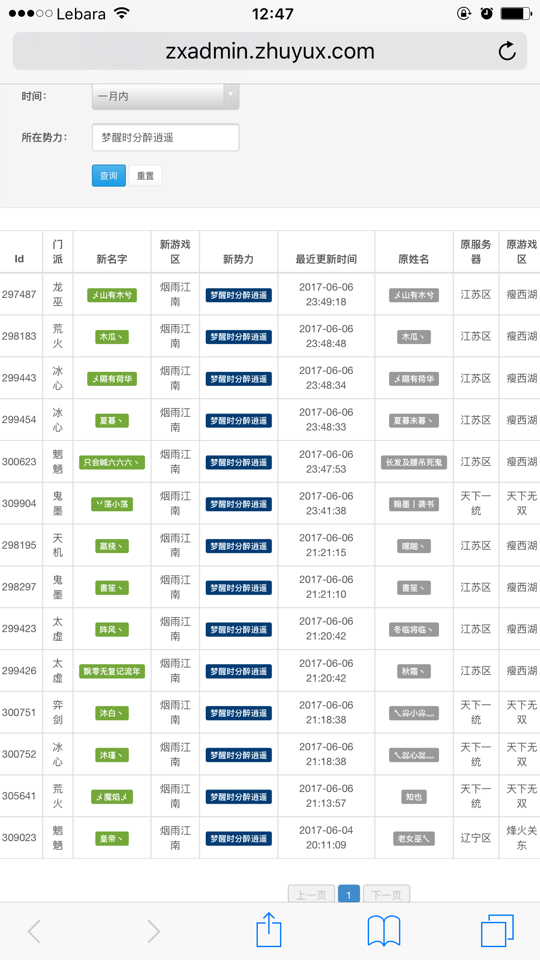The height and width of the screenshot is (960, 540).
Task: Click the 重置 reset button
Action: (145, 176)
